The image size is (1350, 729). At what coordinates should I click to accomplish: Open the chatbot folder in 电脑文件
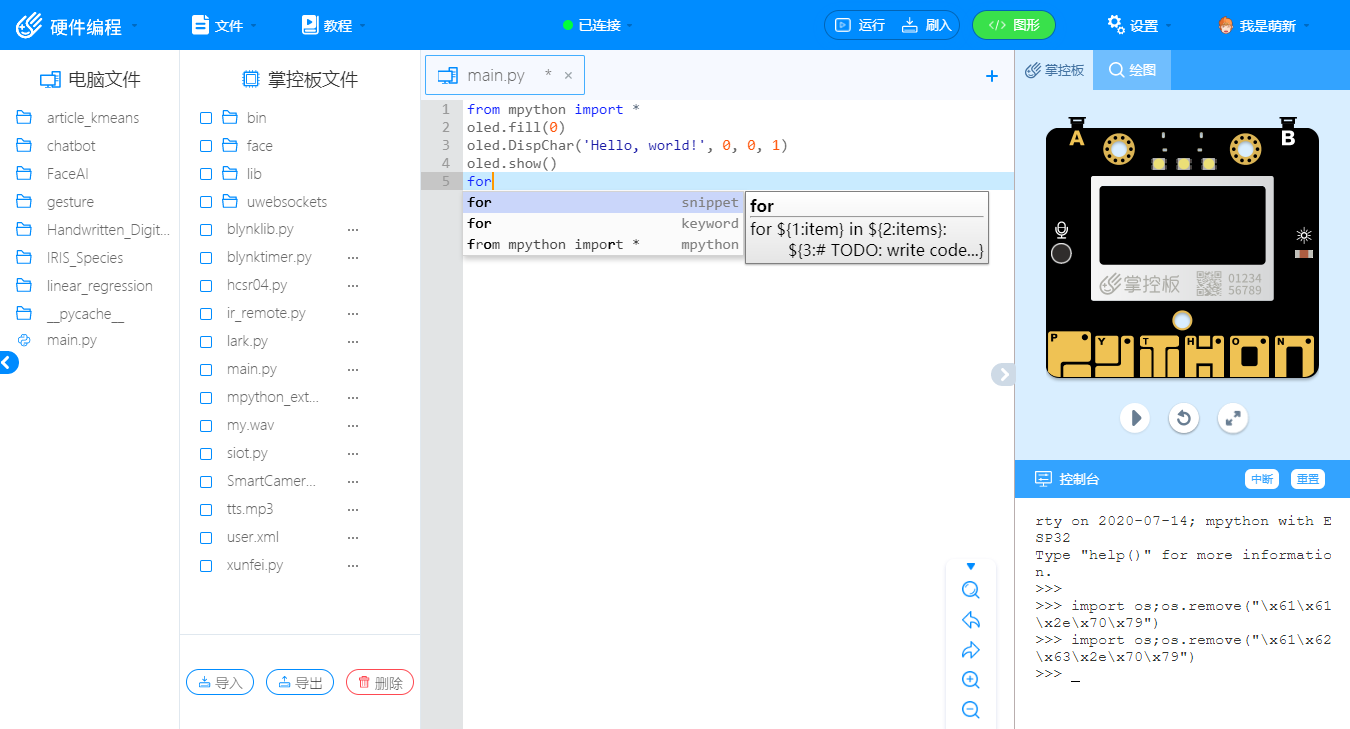[x=71, y=146]
